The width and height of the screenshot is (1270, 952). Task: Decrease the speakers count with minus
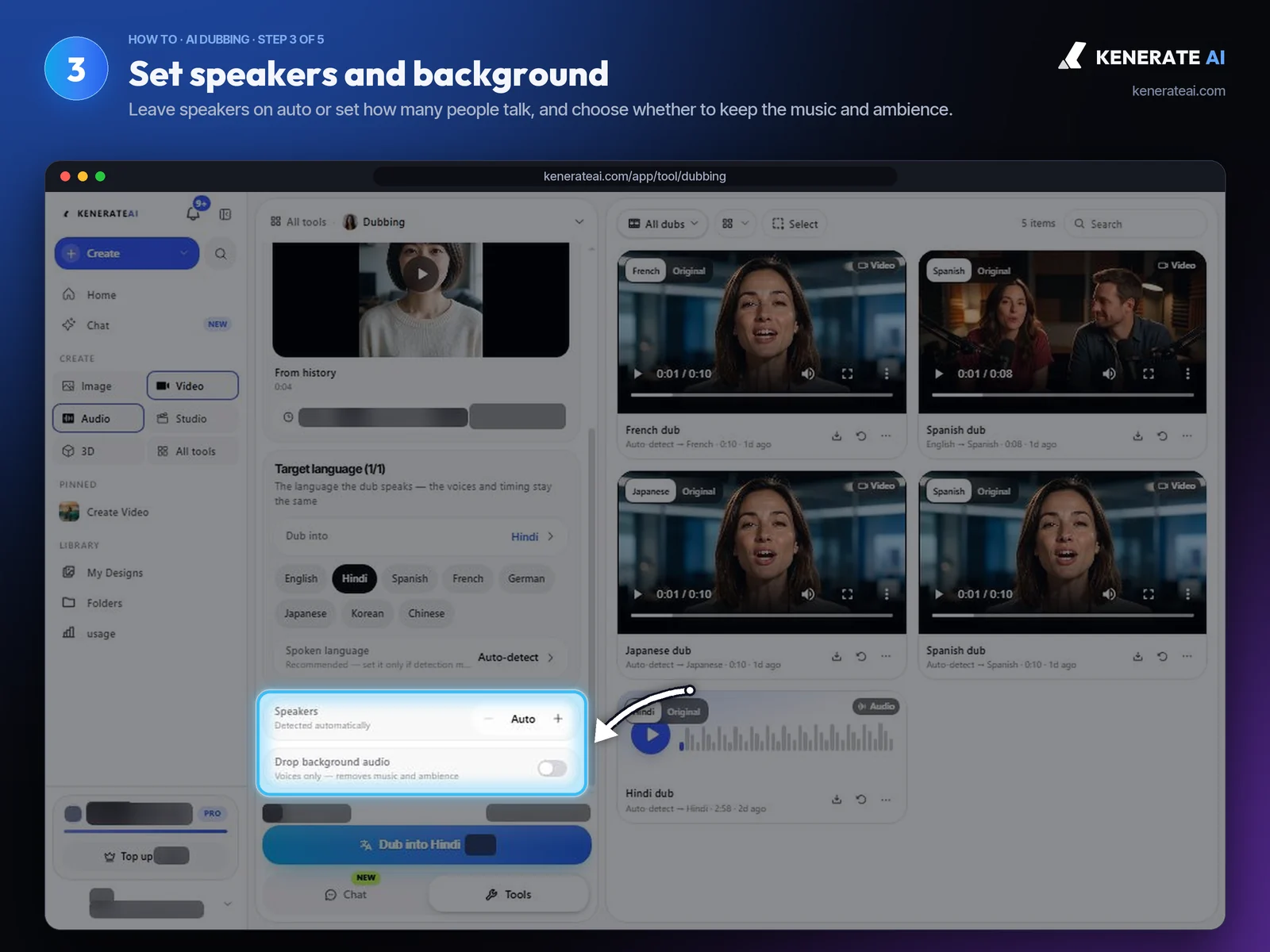click(x=489, y=719)
